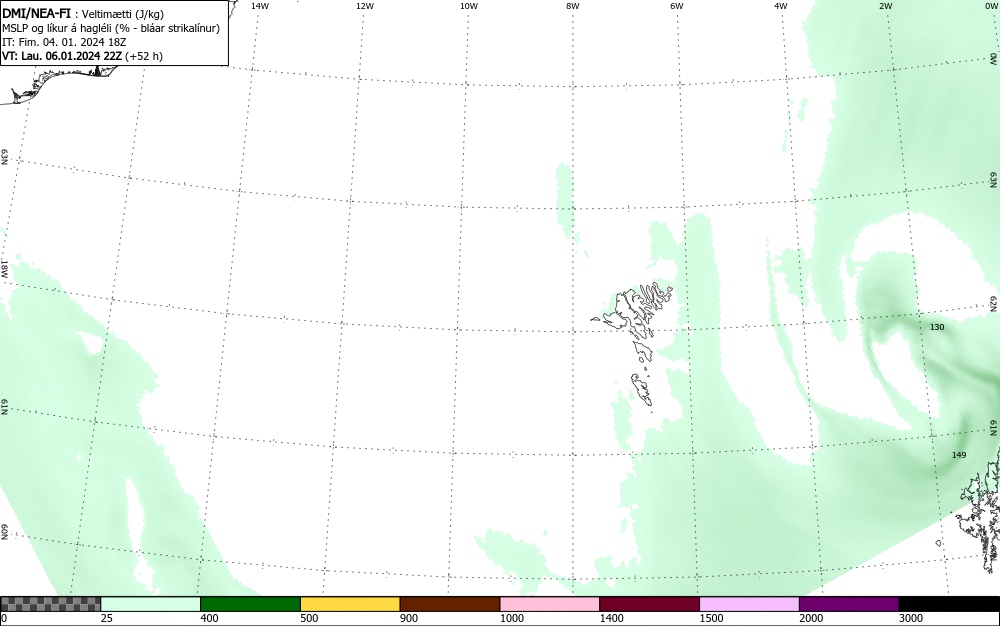Click the IT: Fim. 04. 01. 2024 18Z line

click(x=64, y=42)
